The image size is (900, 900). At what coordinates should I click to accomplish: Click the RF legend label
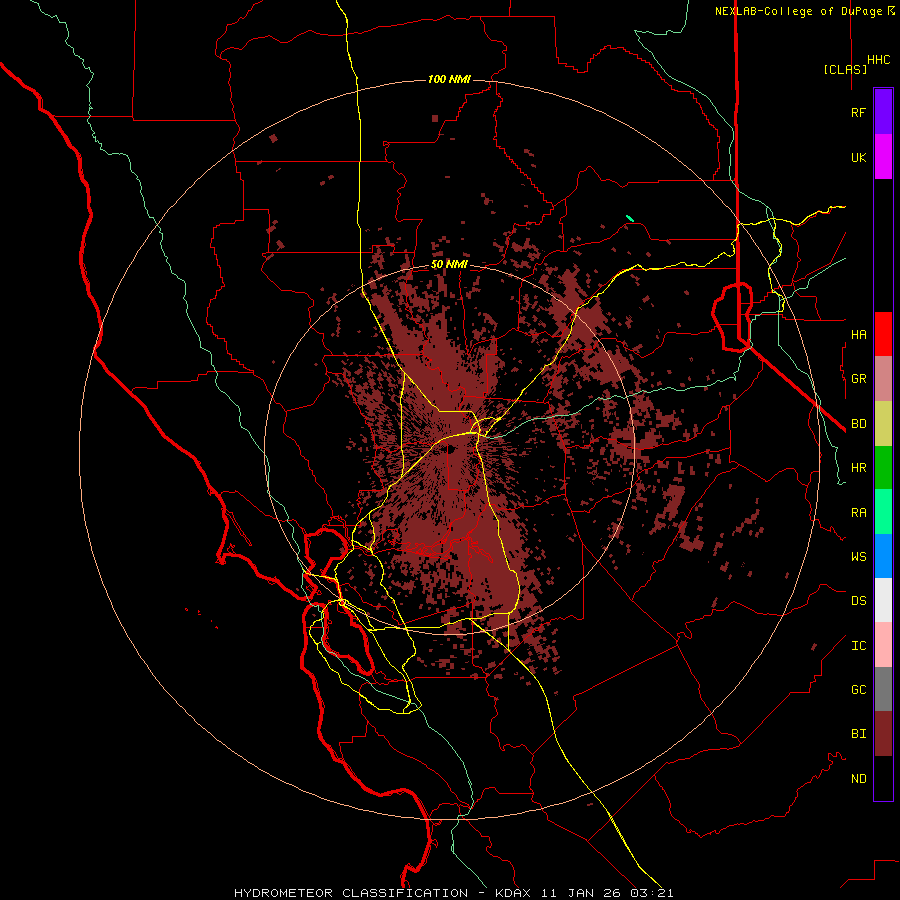(x=858, y=112)
